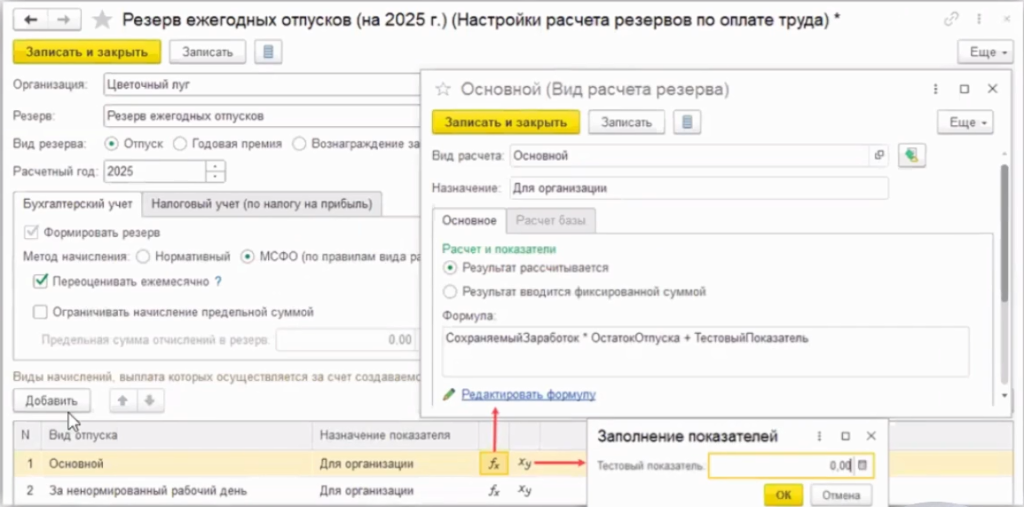Open the report icon in Основной dialog toolbar
1024x507 pixels.
click(x=687, y=122)
